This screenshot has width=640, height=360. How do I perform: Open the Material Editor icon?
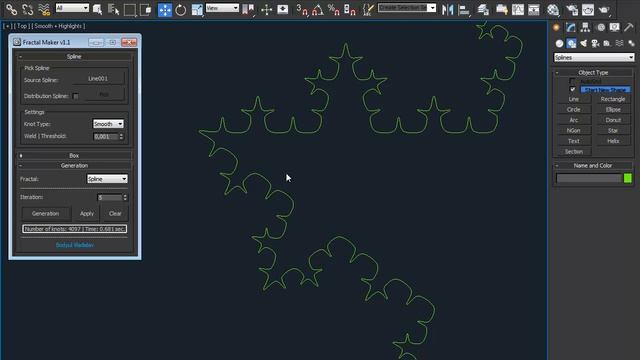tap(553, 9)
